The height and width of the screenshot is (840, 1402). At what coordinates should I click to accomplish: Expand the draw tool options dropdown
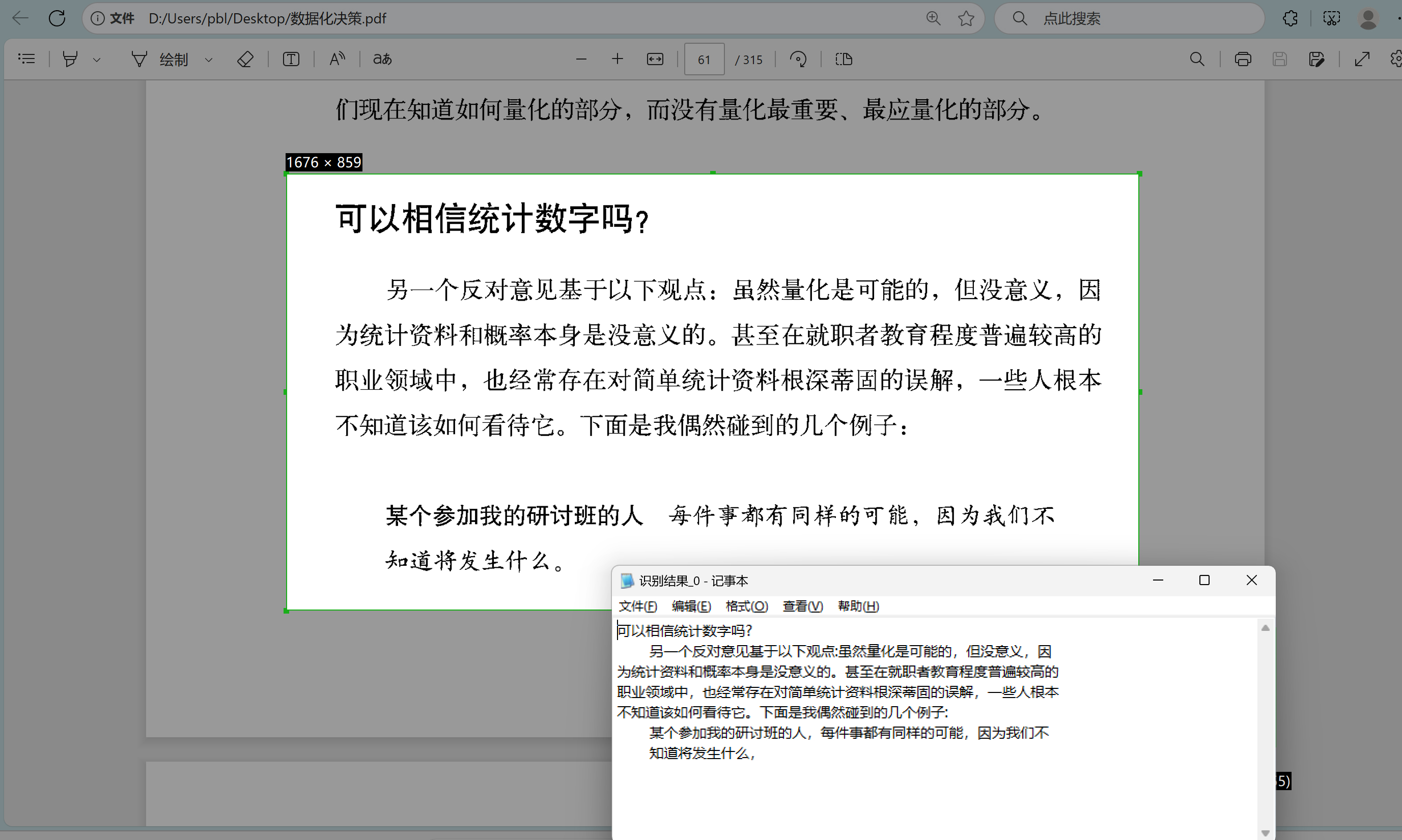208,60
